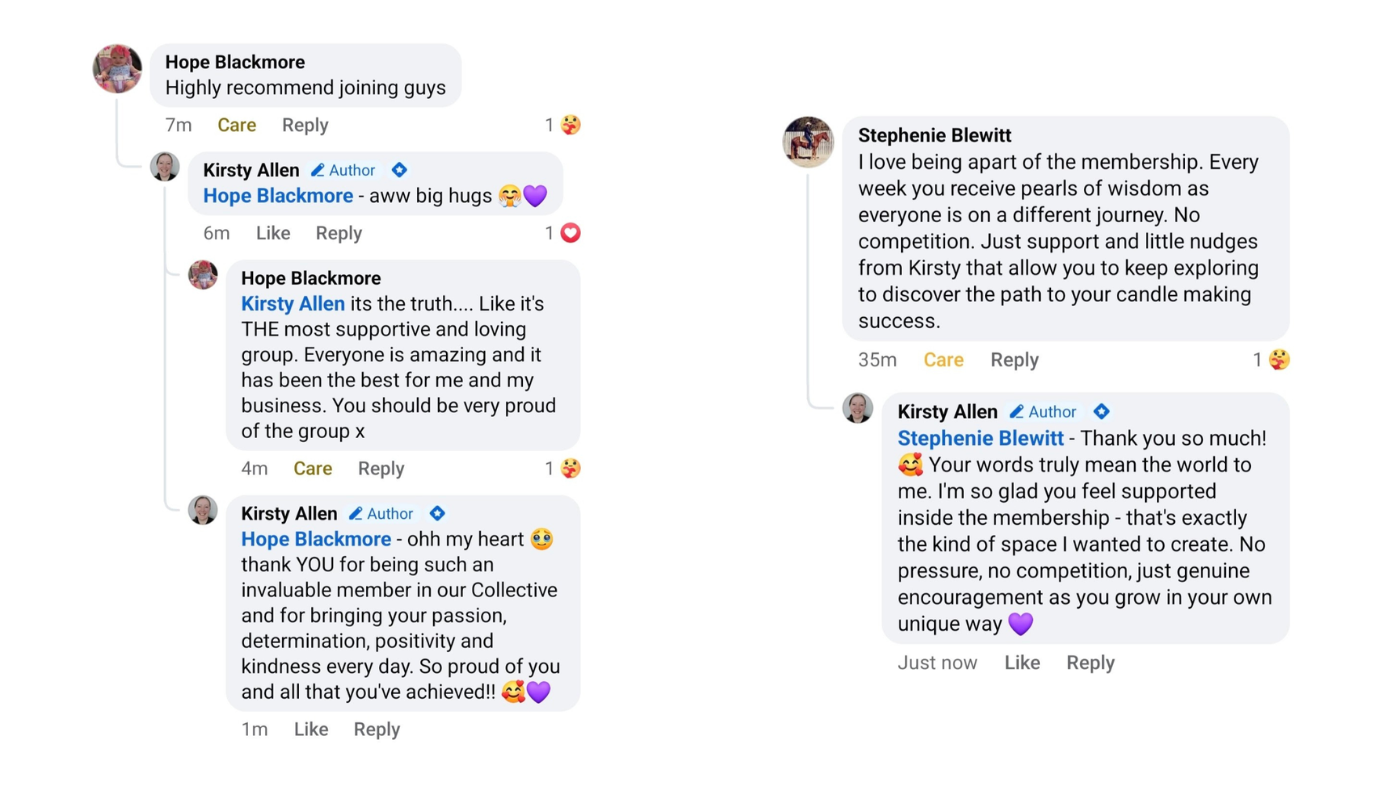The image size is (1400, 790).
Task: Click the '35m' timestamp on Stephenie's comment
Action: tap(877, 360)
